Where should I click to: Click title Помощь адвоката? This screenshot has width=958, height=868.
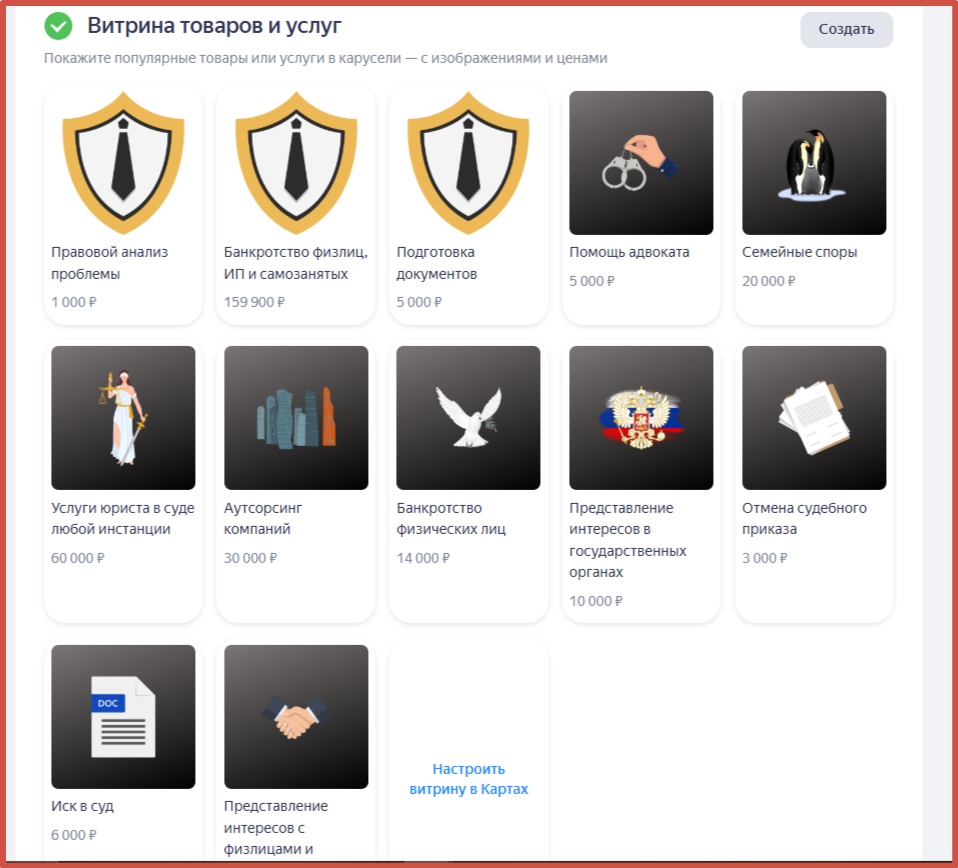[629, 252]
